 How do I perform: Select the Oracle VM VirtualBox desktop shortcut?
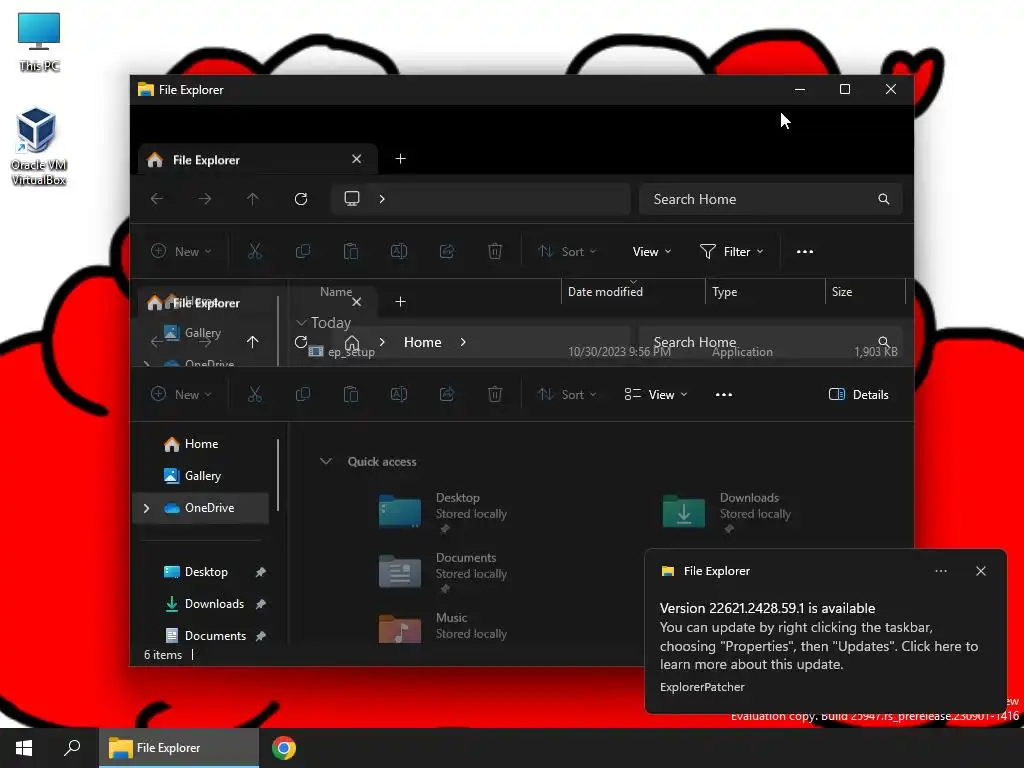(39, 146)
